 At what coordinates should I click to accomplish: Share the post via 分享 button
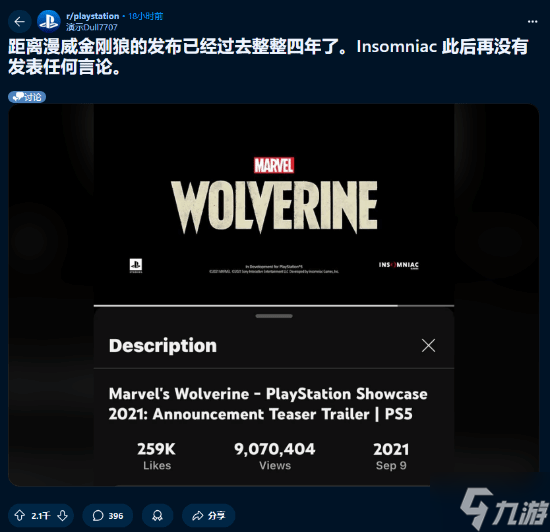point(208,516)
